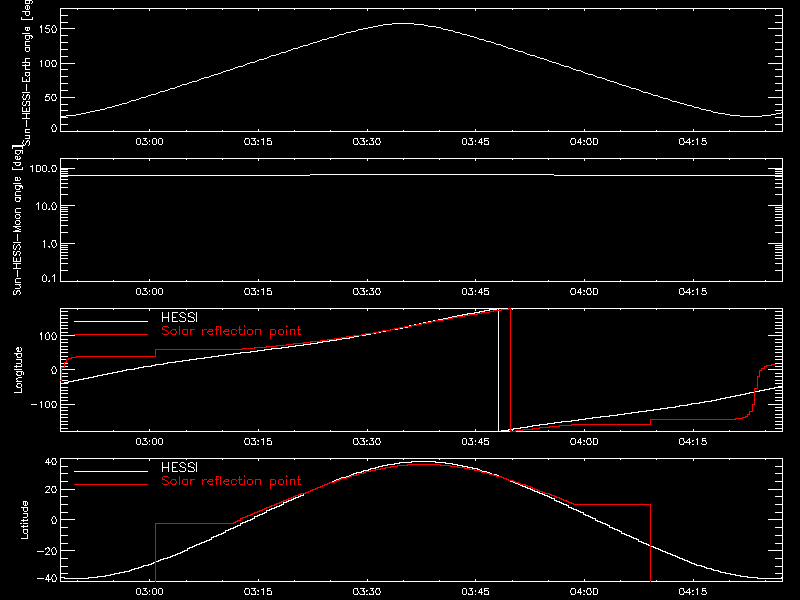Select the 0 tick on Sun-HESSI-Earth angle axis
Screen dimensions: 800x600
click(55, 128)
